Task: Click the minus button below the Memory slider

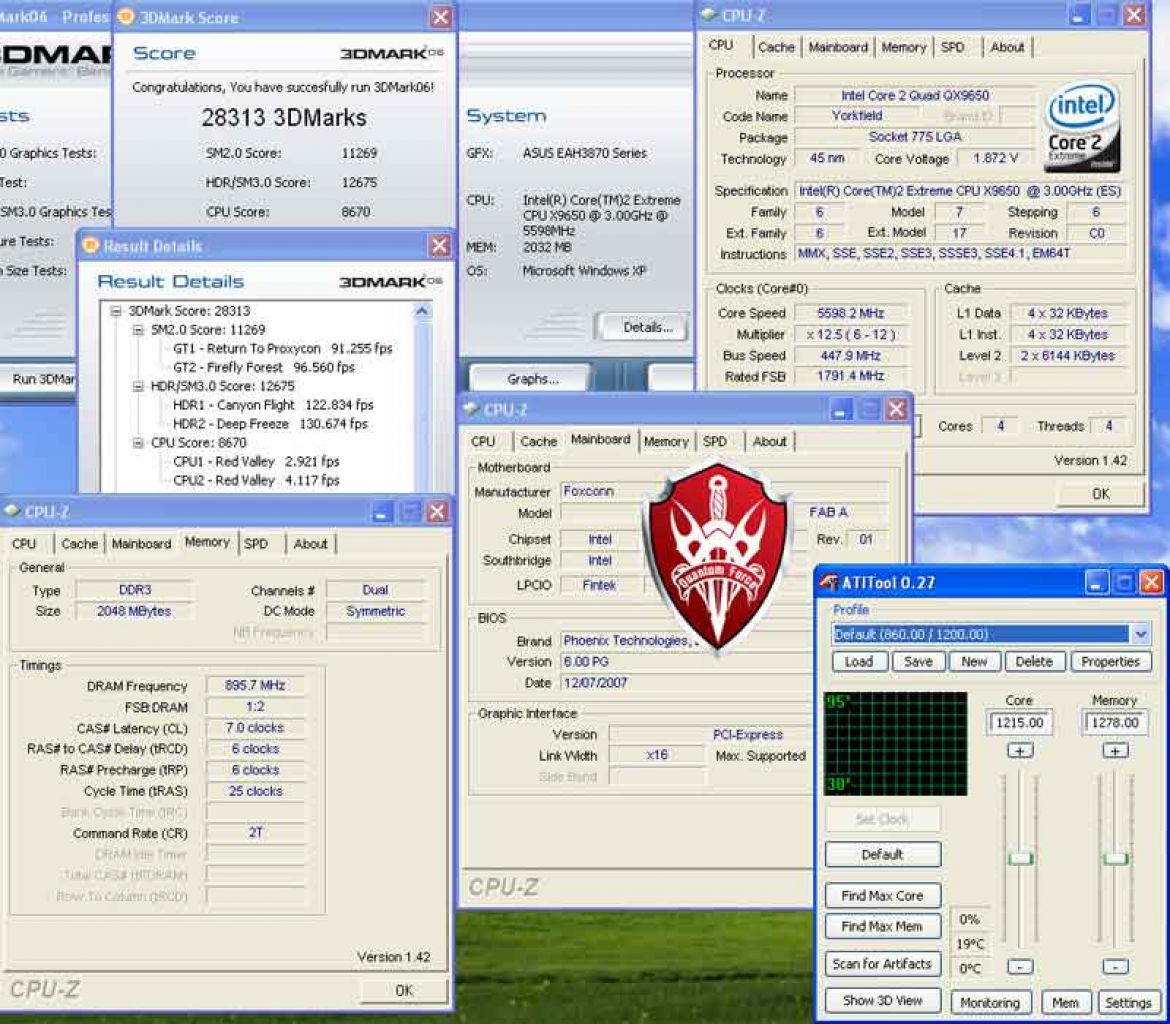Action: (1115, 967)
